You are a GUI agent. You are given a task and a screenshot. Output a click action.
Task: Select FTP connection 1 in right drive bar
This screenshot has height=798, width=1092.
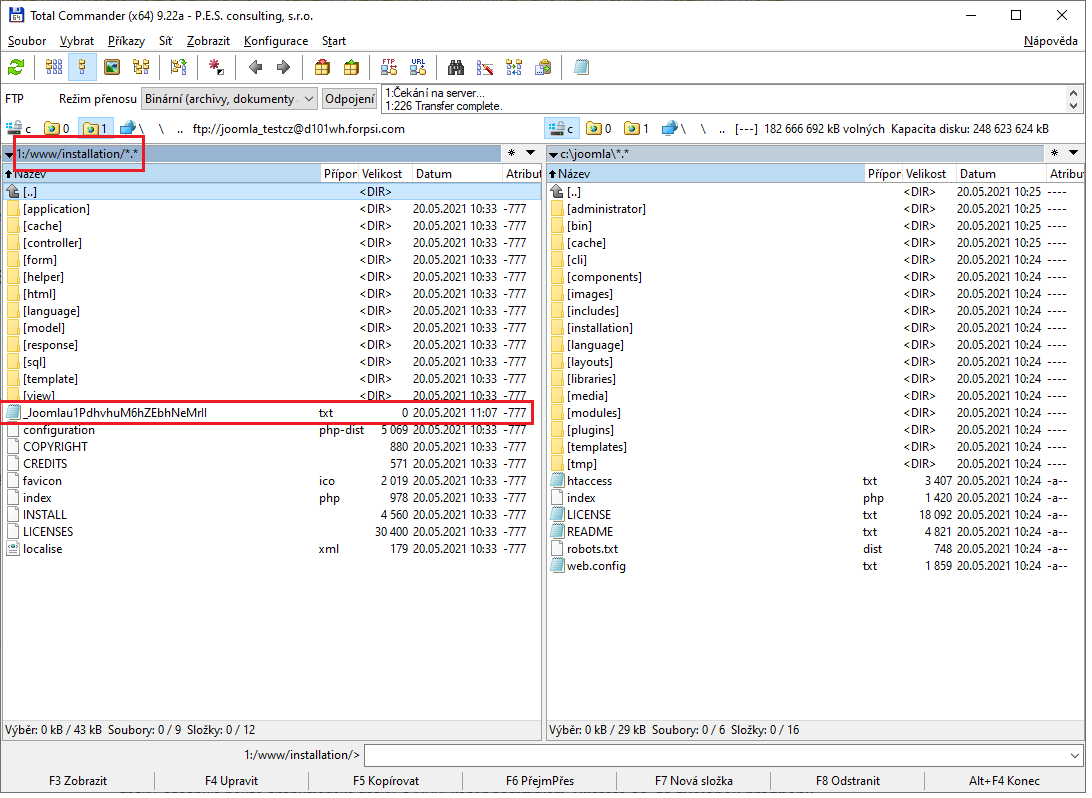[x=637, y=129]
